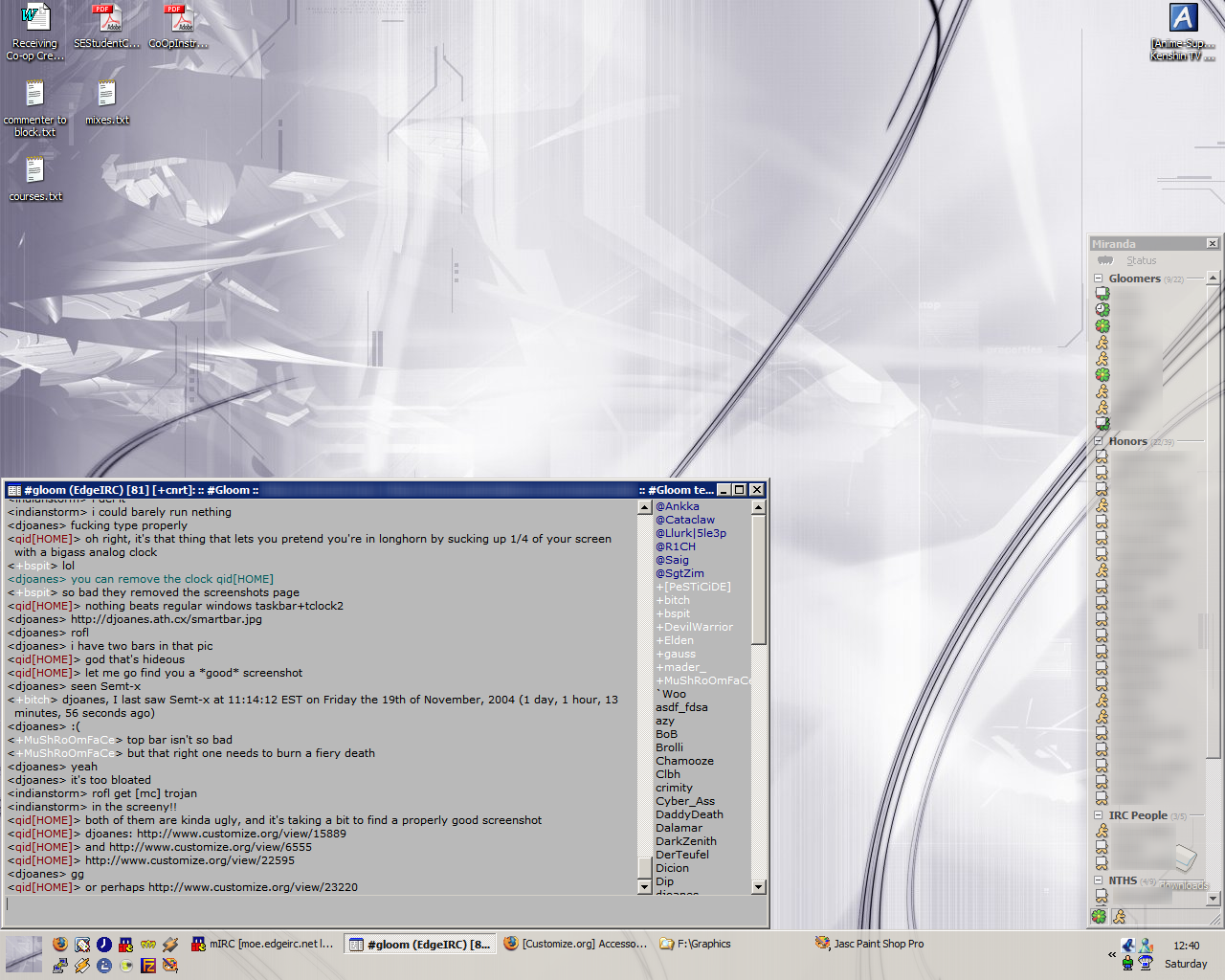Open Firefox from the quick launch bar
The height and width of the screenshot is (980, 1225).
click(x=60, y=945)
